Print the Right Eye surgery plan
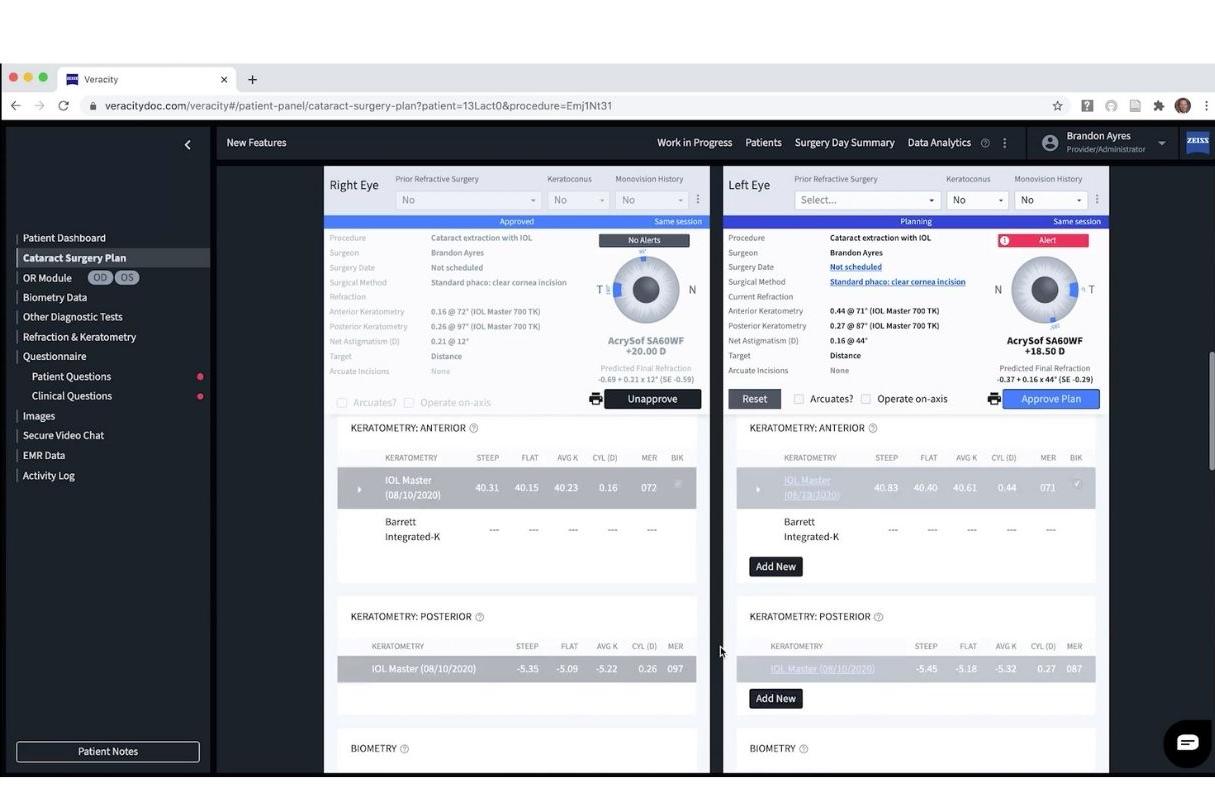This screenshot has width=1215, height=810. coord(595,399)
